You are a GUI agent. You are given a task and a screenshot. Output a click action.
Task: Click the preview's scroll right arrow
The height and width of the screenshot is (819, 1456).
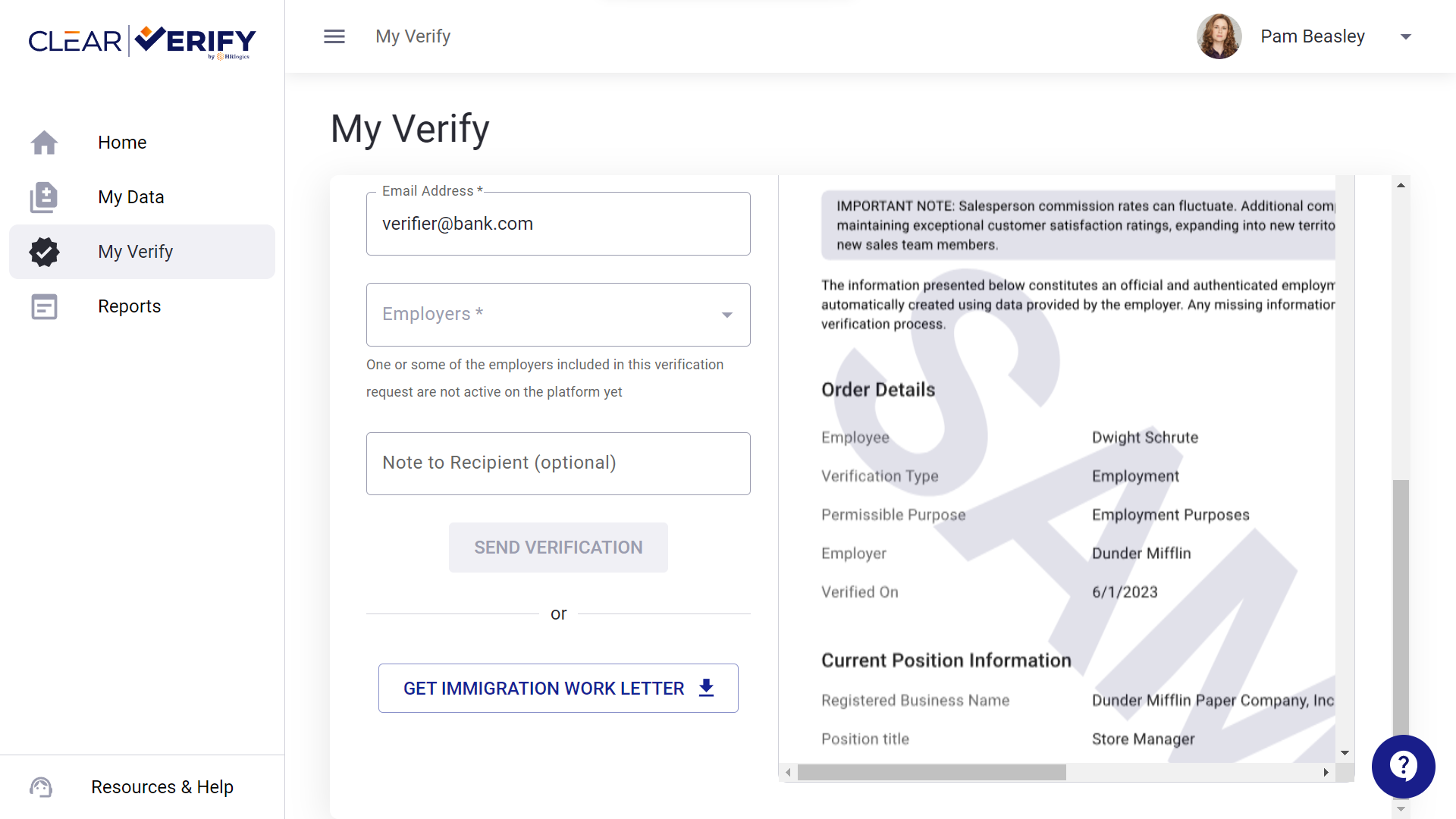coord(1326,772)
